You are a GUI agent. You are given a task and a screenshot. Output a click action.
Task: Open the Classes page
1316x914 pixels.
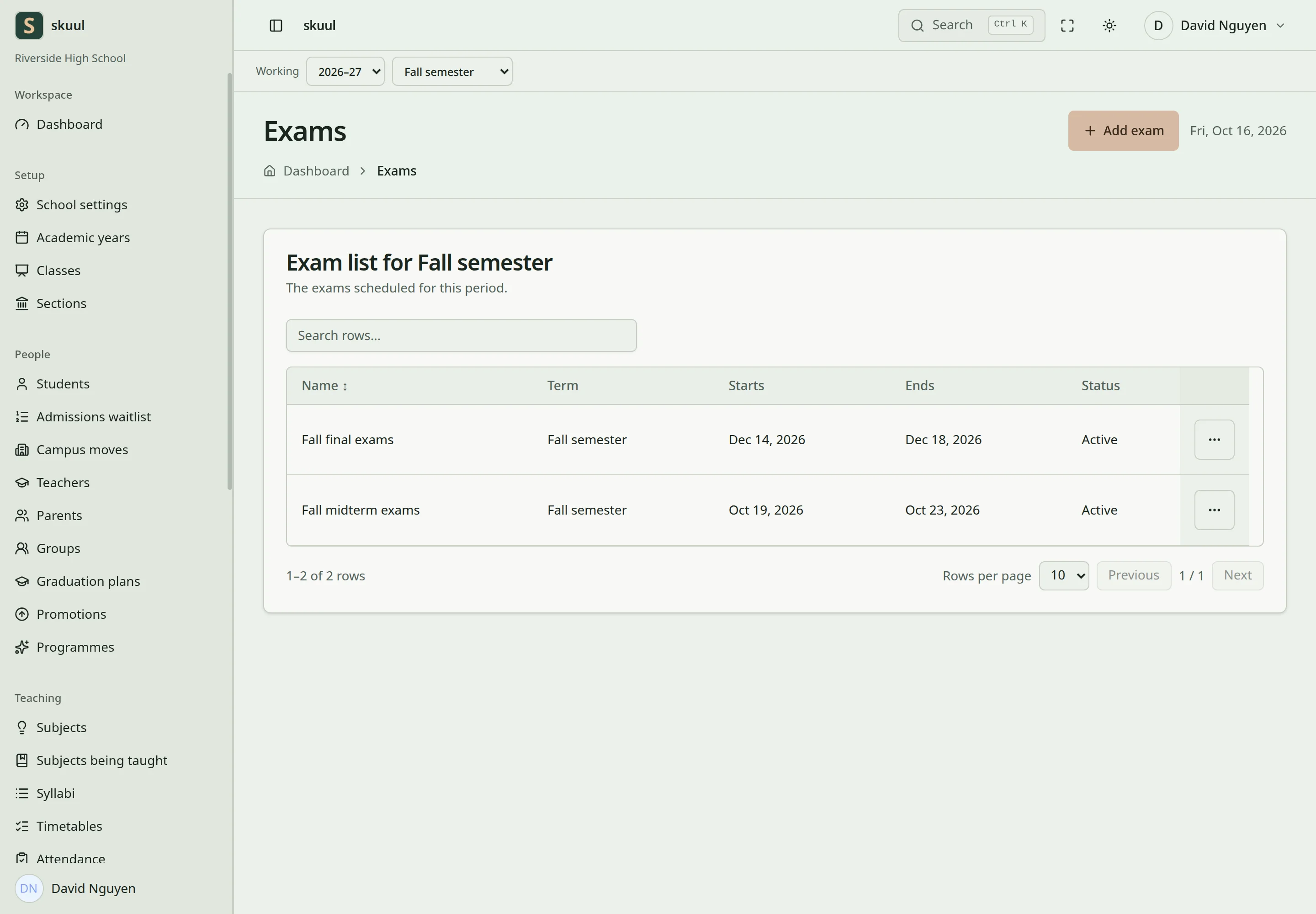(48, 270)
